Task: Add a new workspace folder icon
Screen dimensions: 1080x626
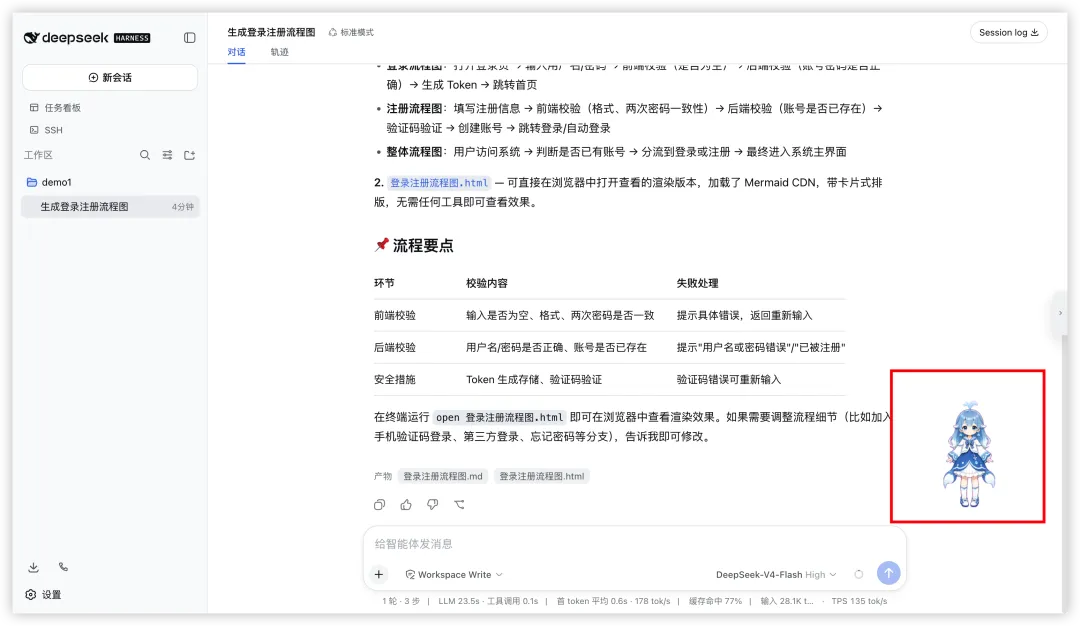Action: (x=189, y=156)
